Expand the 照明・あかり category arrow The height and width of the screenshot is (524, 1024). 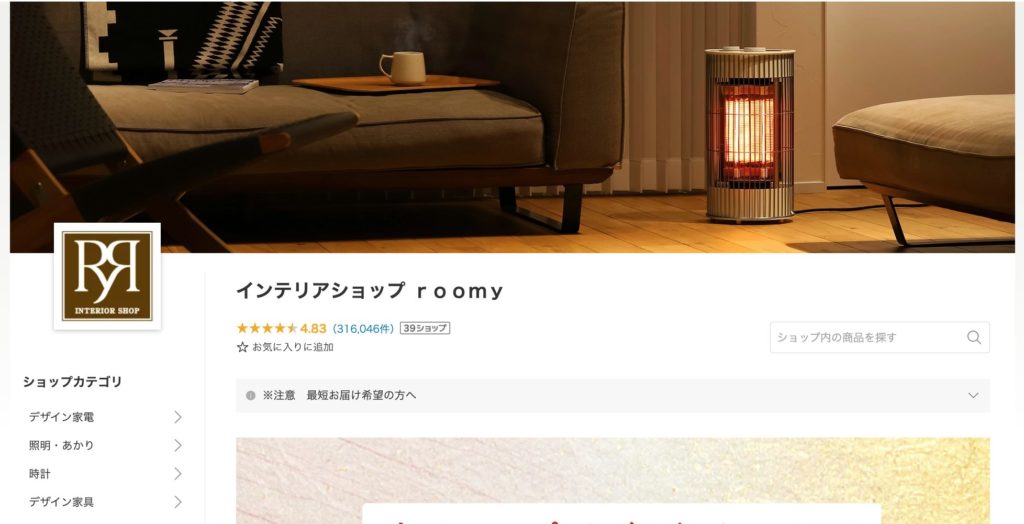(178, 446)
